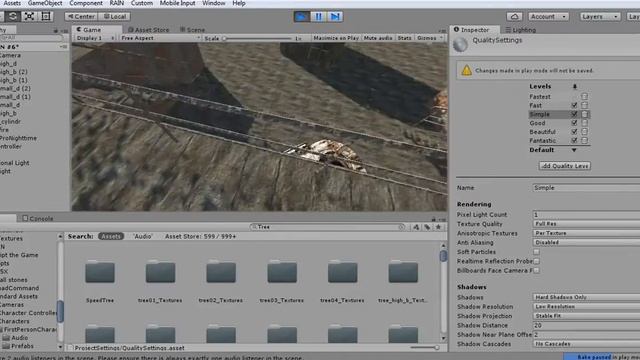Toggle the Simple level platform checkbox
Image resolution: width=640 pixels, height=360 pixels.
click(x=574, y=114)
